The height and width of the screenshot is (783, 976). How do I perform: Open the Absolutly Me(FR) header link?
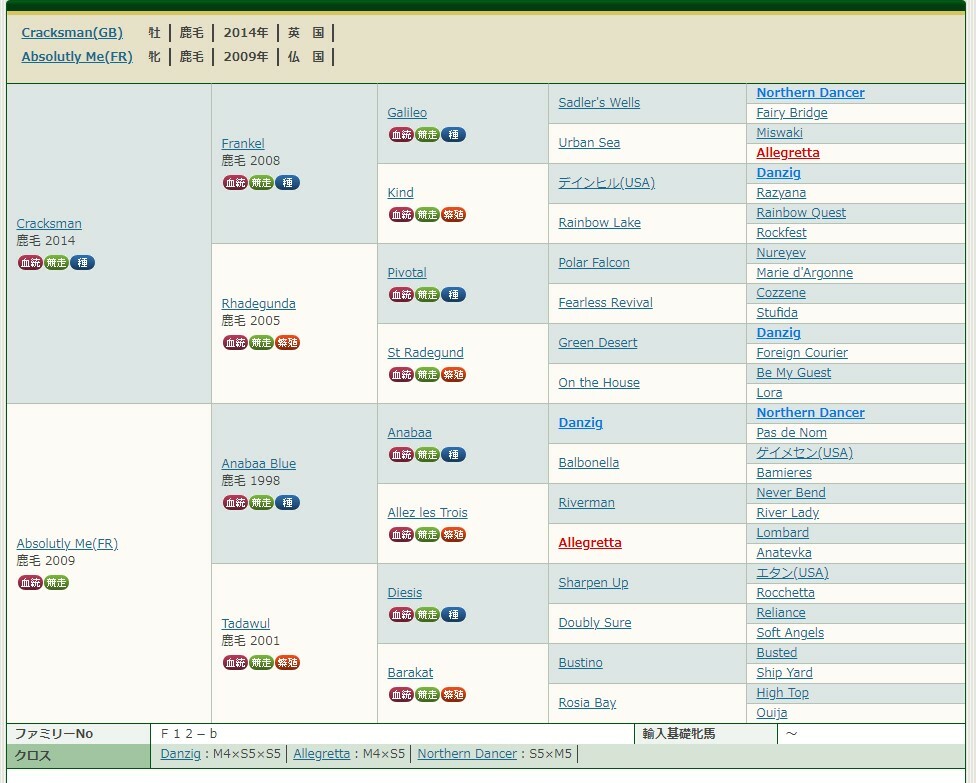pyautogui.click(x=77, y=57)
